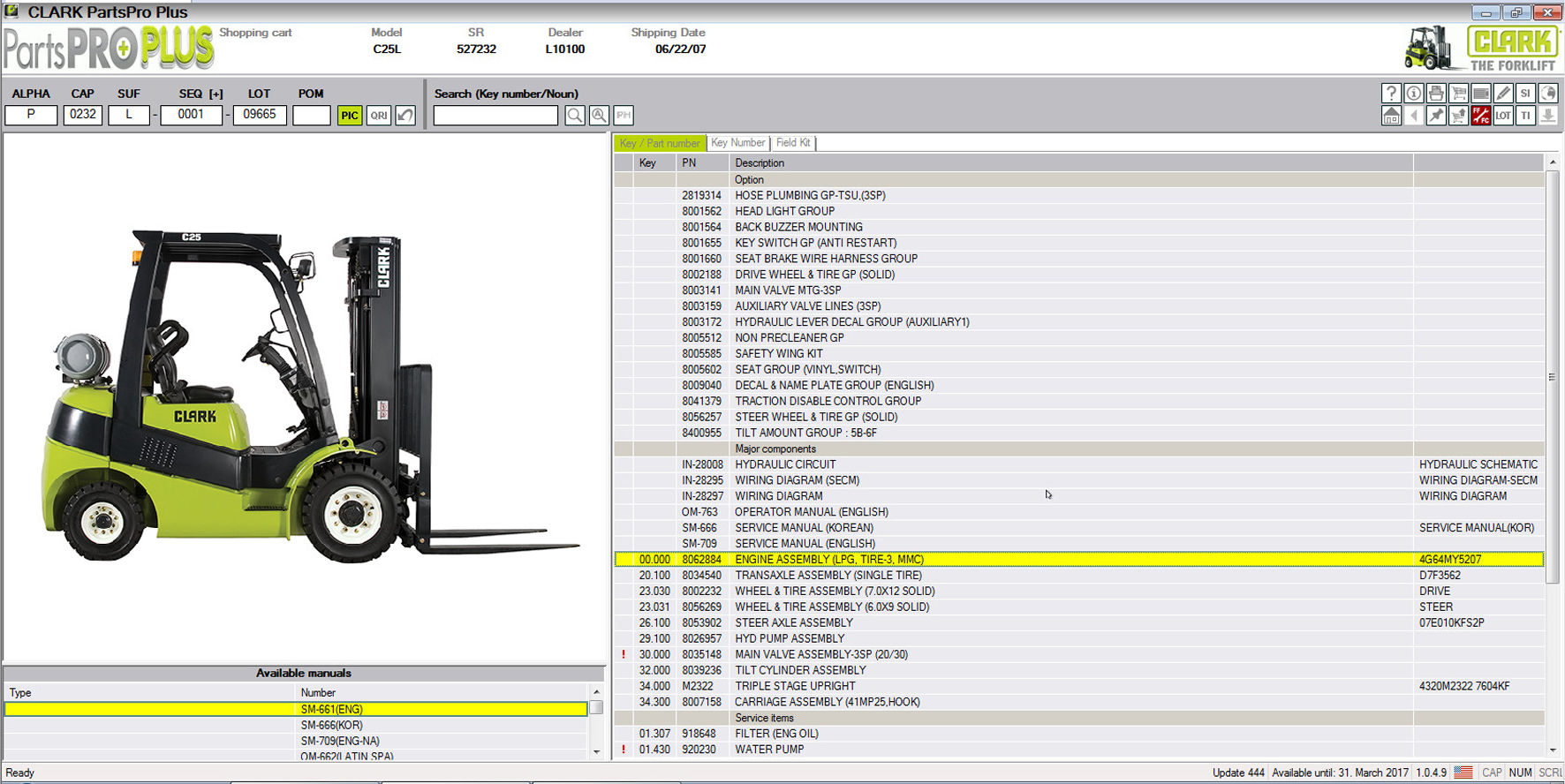The width and height of the screenshot is (1565, 784).
Task: Click the pencil edit icon
Action: tap(1503, 93)
